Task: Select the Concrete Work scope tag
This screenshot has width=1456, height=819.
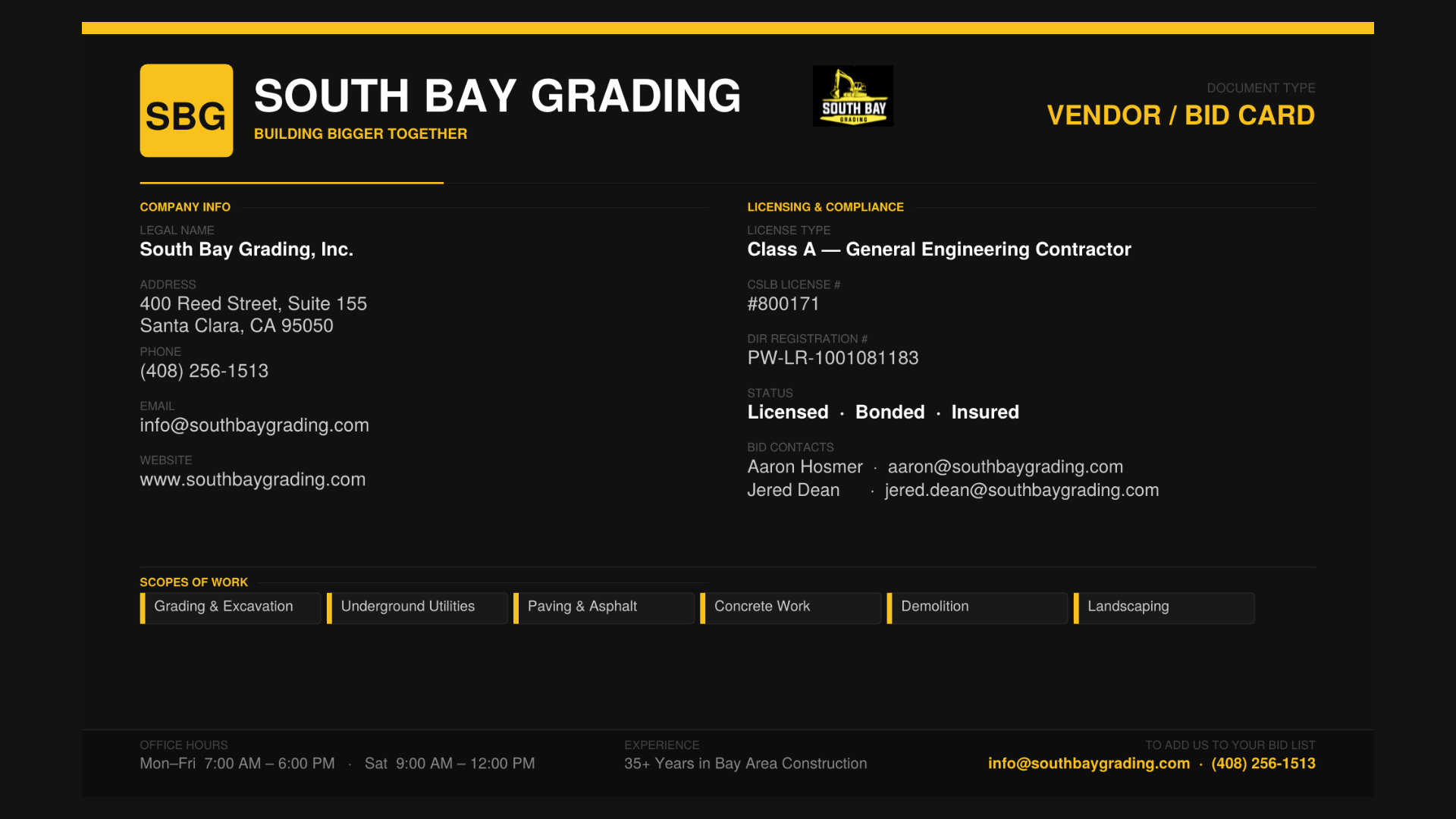Action: tap(790, 607)
